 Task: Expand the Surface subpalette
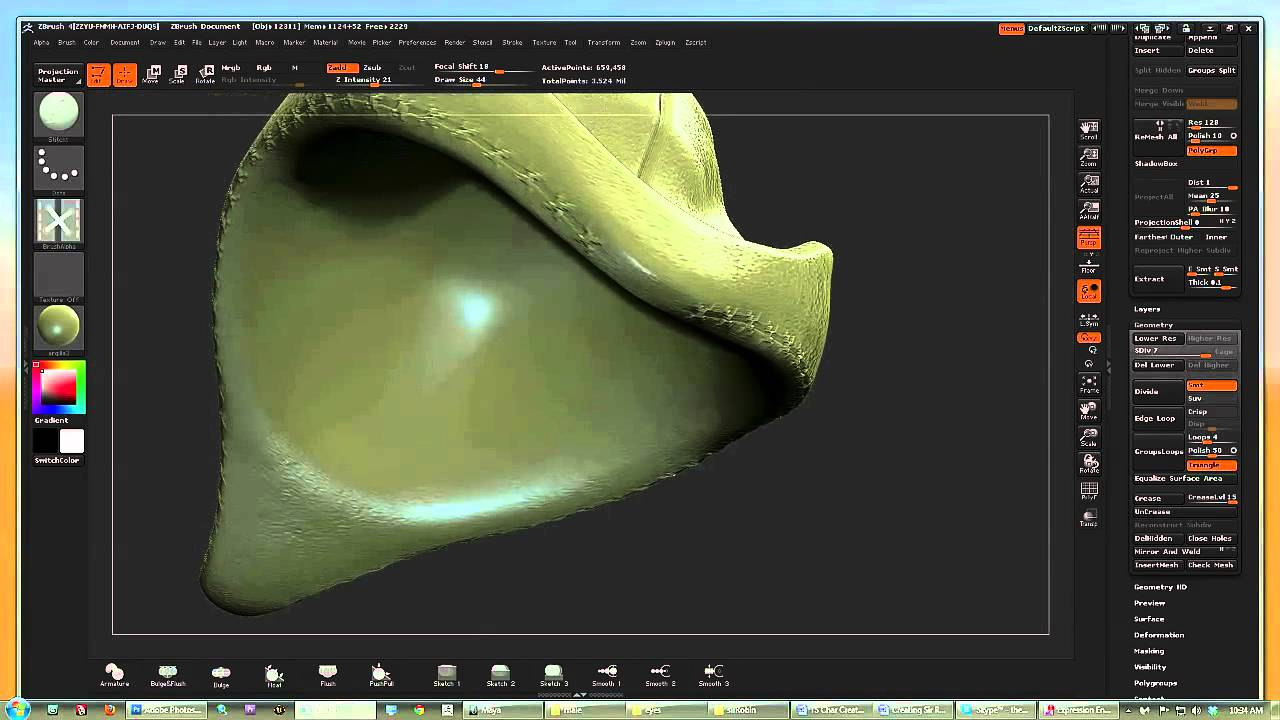(x=1149, y=619)
